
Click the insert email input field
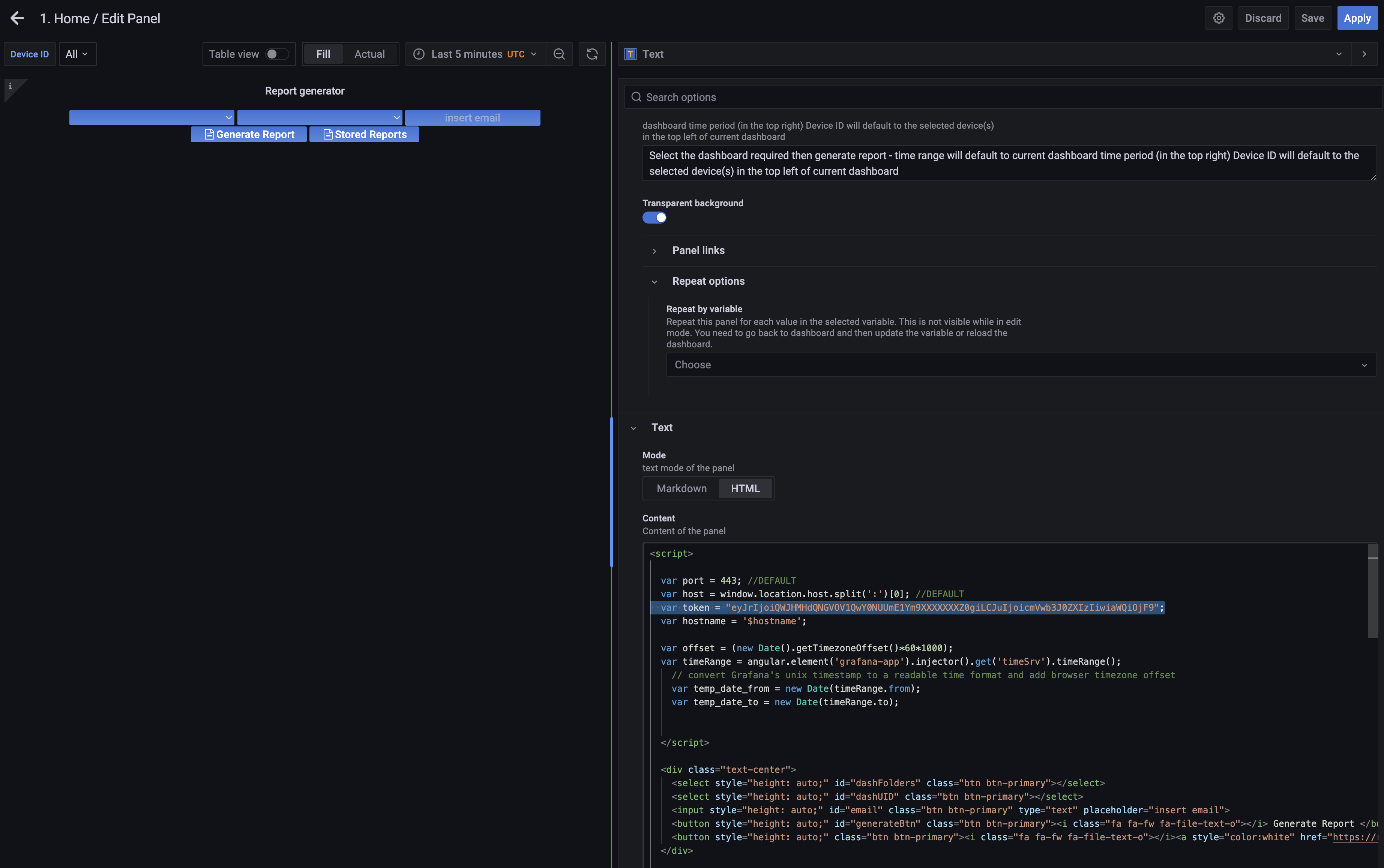pos(473,118)
